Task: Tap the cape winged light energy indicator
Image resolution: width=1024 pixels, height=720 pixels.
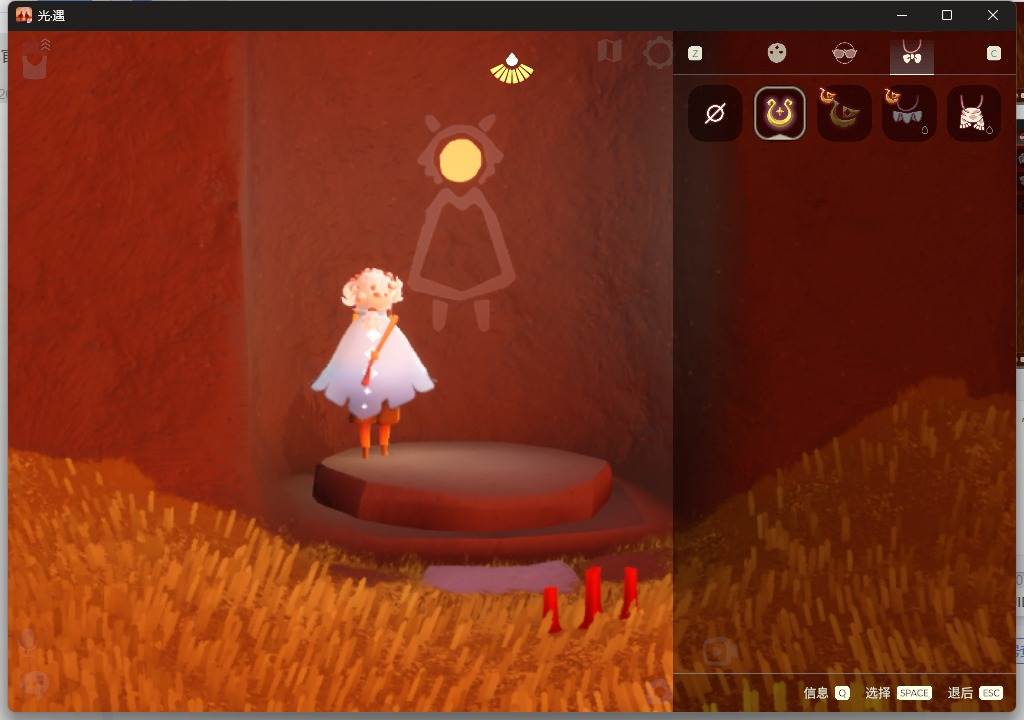Action: [512, 69]
